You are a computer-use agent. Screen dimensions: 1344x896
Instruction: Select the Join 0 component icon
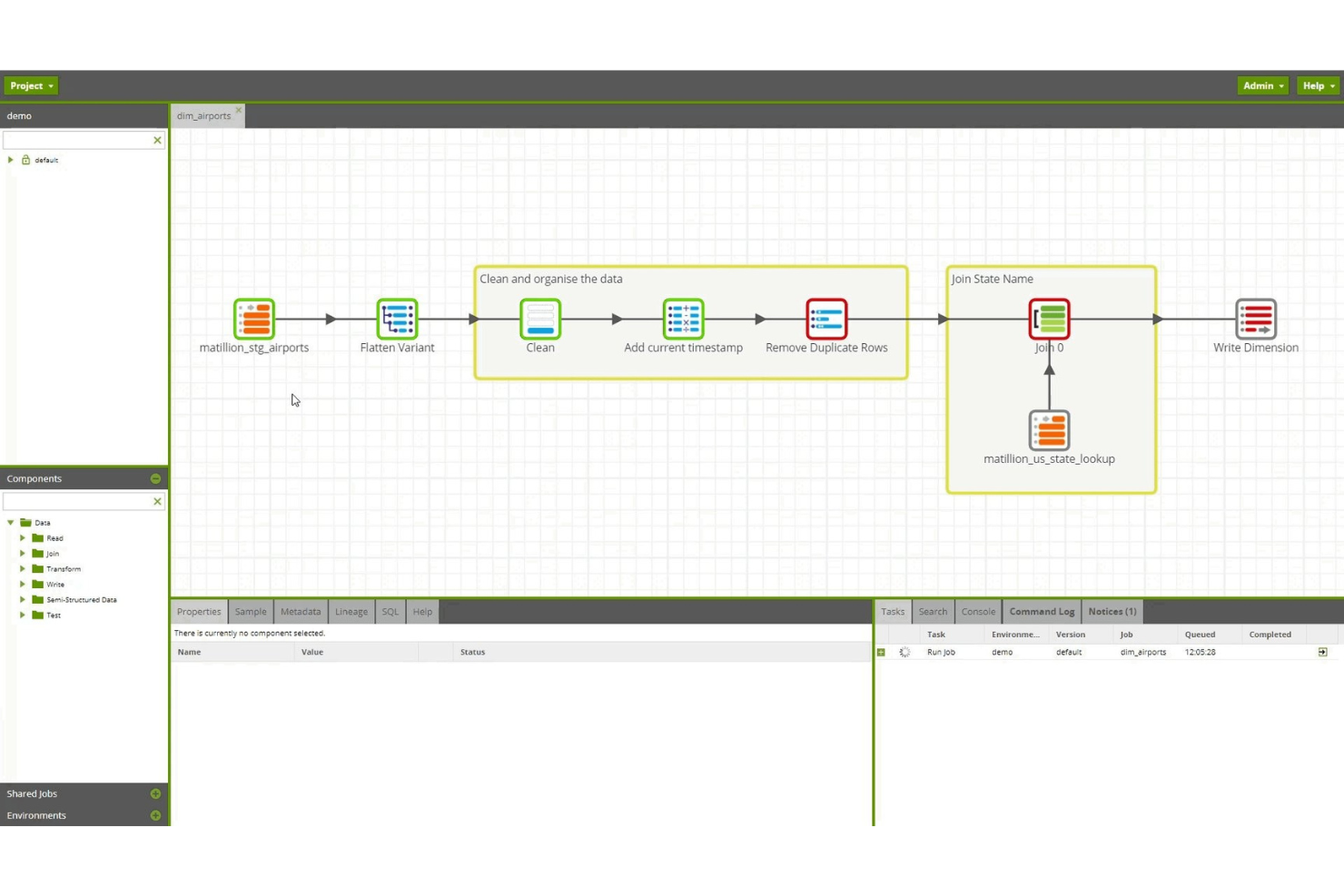(x=1049, y=320)
